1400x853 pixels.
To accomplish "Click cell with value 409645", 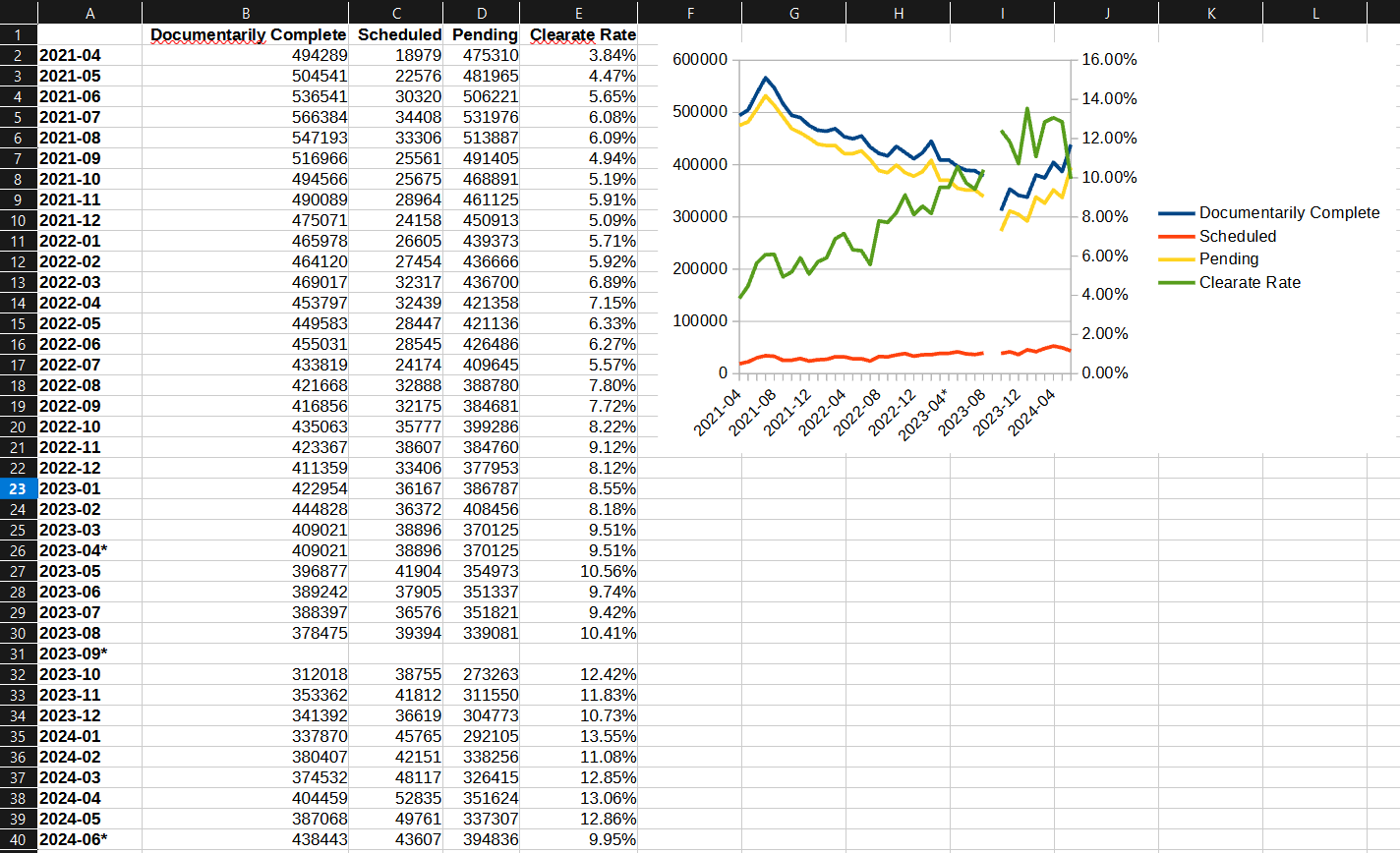I will [x=482, y=365].
